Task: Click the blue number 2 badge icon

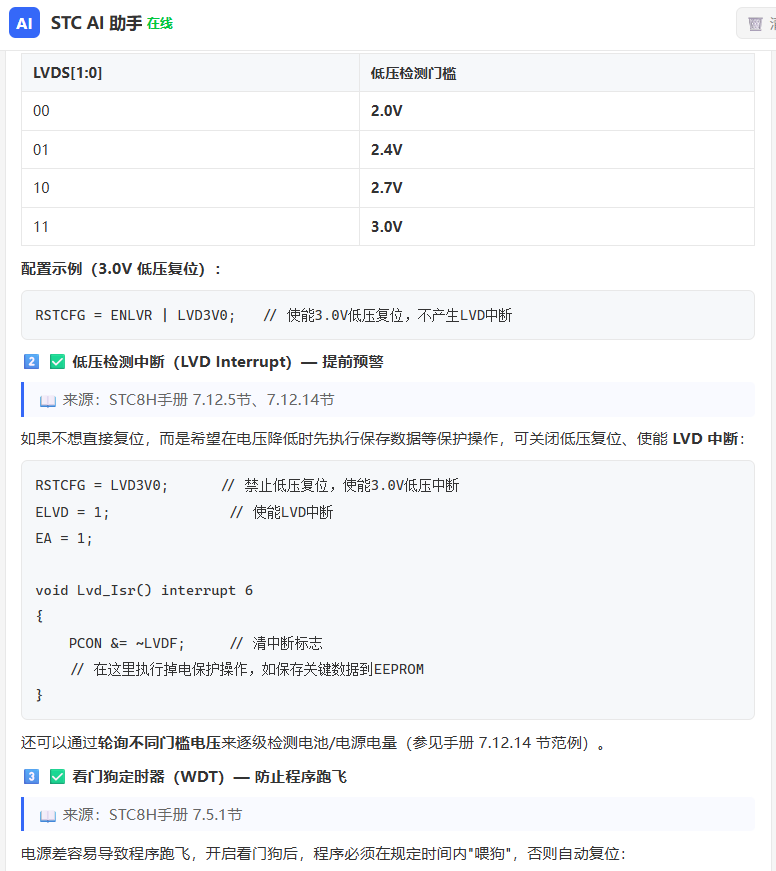Action: click(x=31, y=362)
